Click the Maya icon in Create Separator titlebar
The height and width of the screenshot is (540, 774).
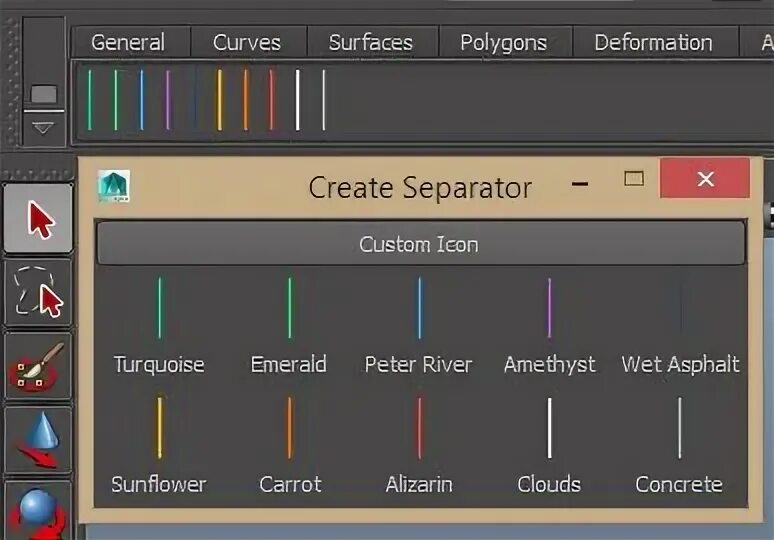(113, 187)
